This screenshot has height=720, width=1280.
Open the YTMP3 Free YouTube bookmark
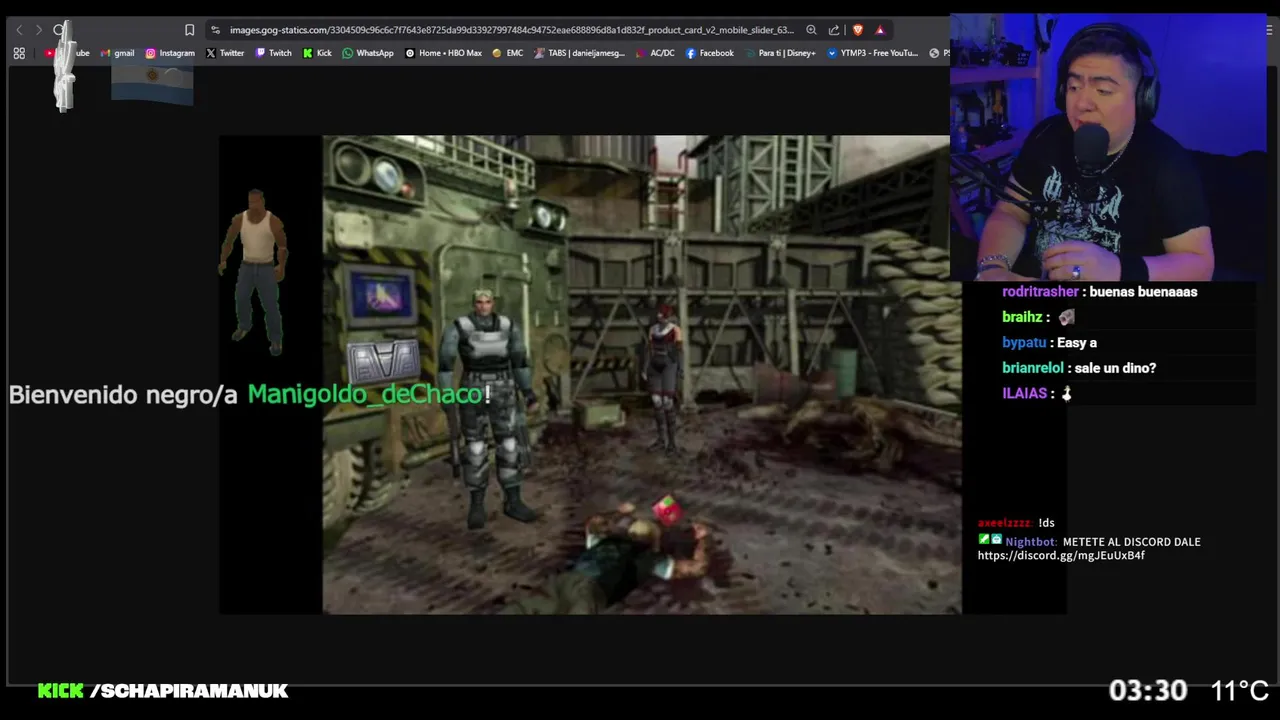[872, 53]
